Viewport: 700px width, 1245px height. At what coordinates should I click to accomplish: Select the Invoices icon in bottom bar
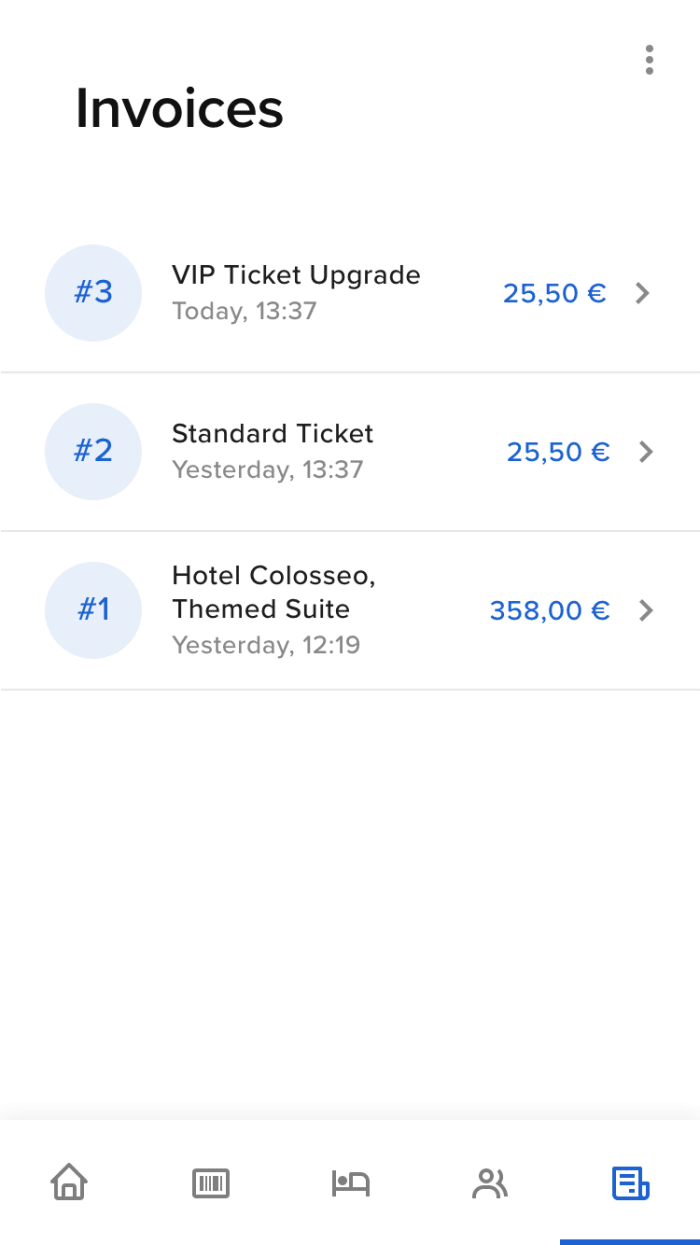click(630, 1183)
